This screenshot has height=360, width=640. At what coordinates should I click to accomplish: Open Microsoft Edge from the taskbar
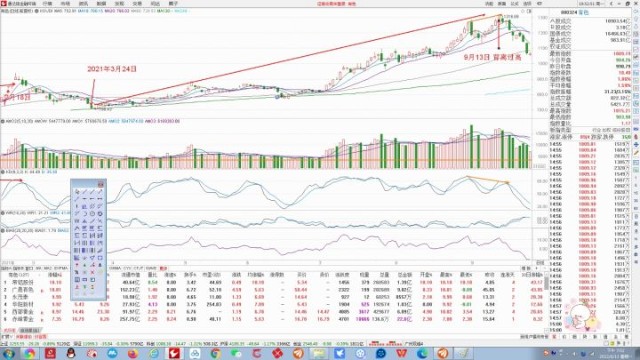(422, 353)
